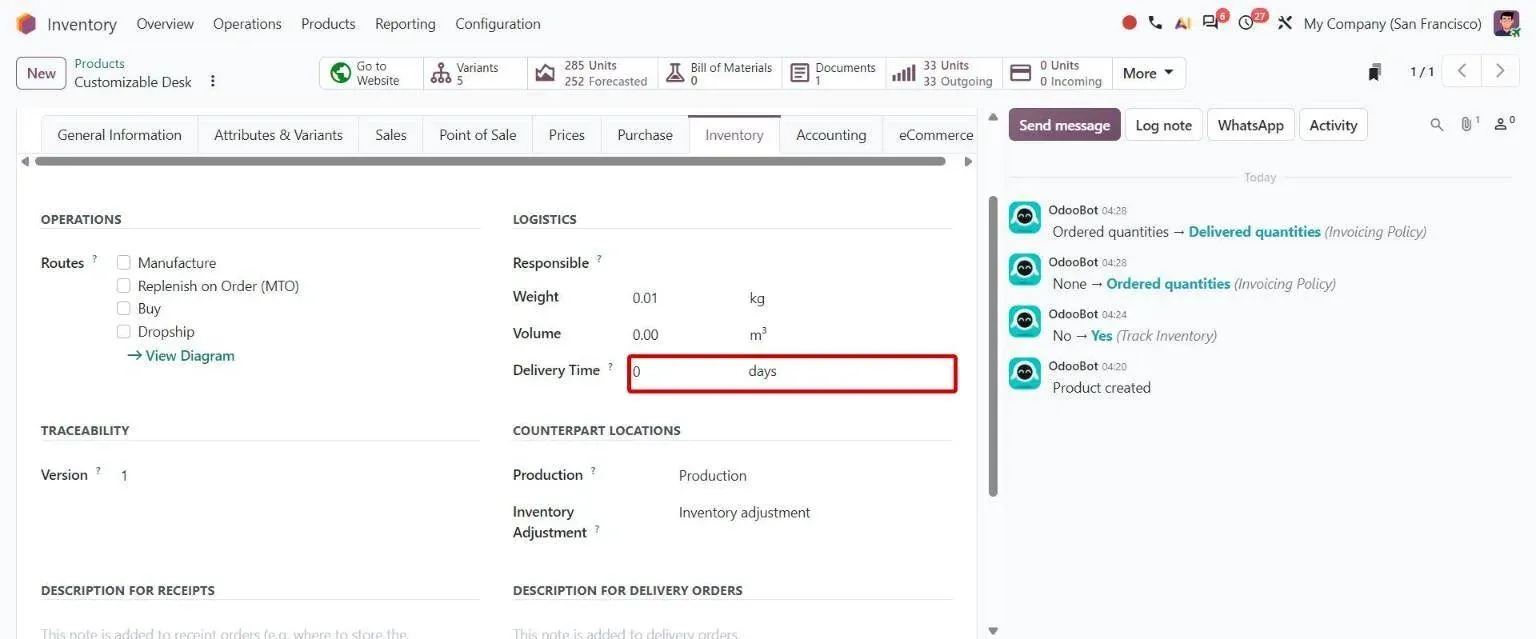The height and width of the screenshot is (639, 1536).
Task: Click the user avatar in top bar
Action: click(1506, 23)
